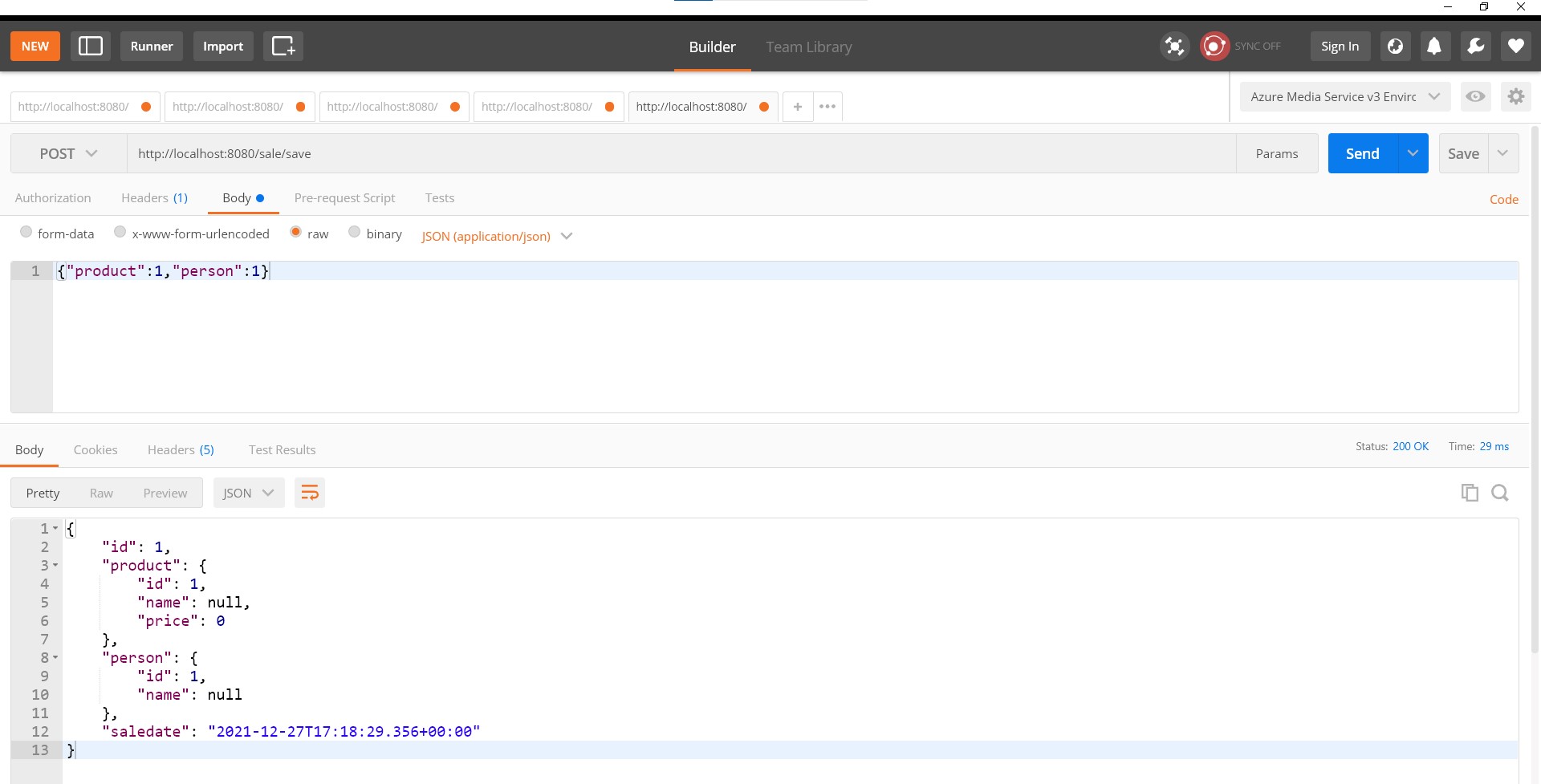Click the interceptor satellite icon

pyautogui.click(x=1174, y=47)
